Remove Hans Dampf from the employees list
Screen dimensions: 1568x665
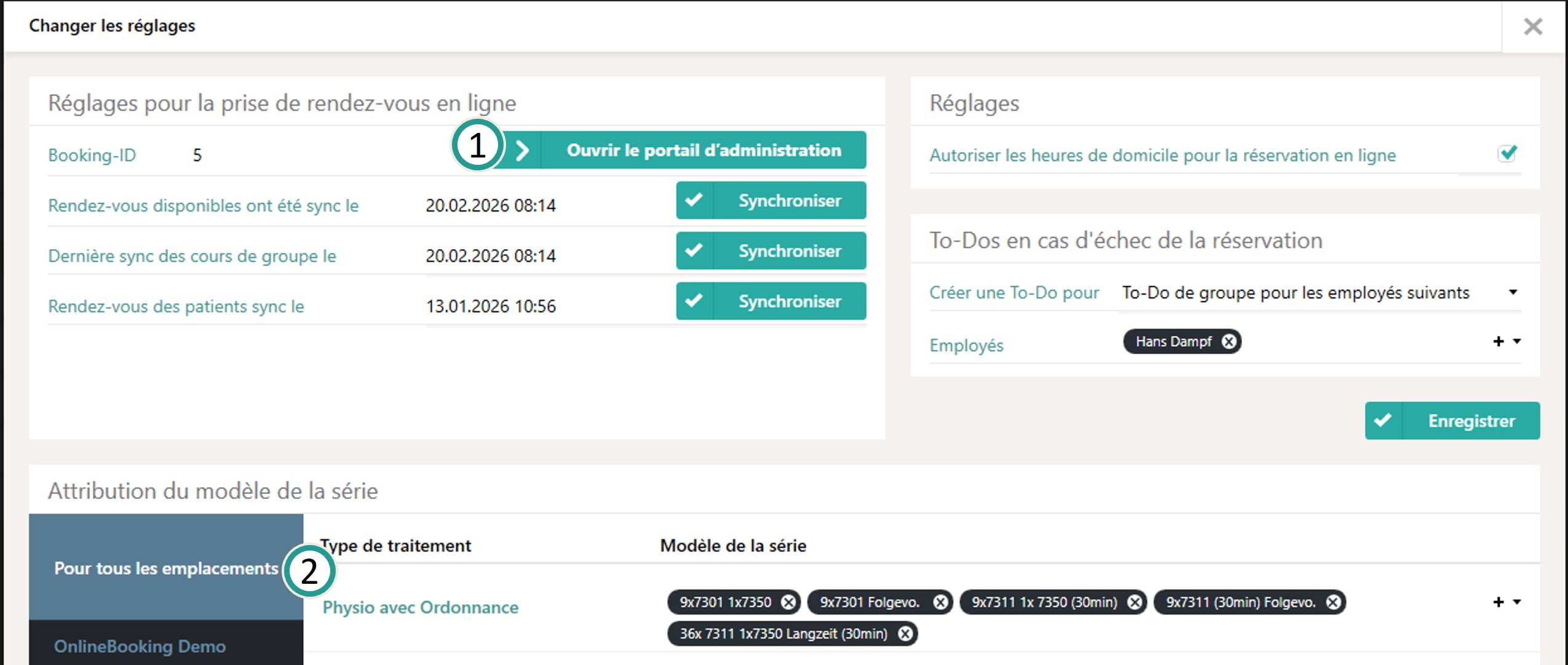[x=1229, y=342]
